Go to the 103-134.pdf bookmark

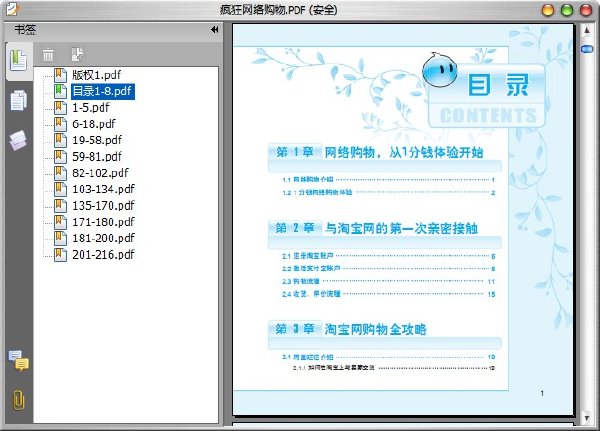point(103,189)
